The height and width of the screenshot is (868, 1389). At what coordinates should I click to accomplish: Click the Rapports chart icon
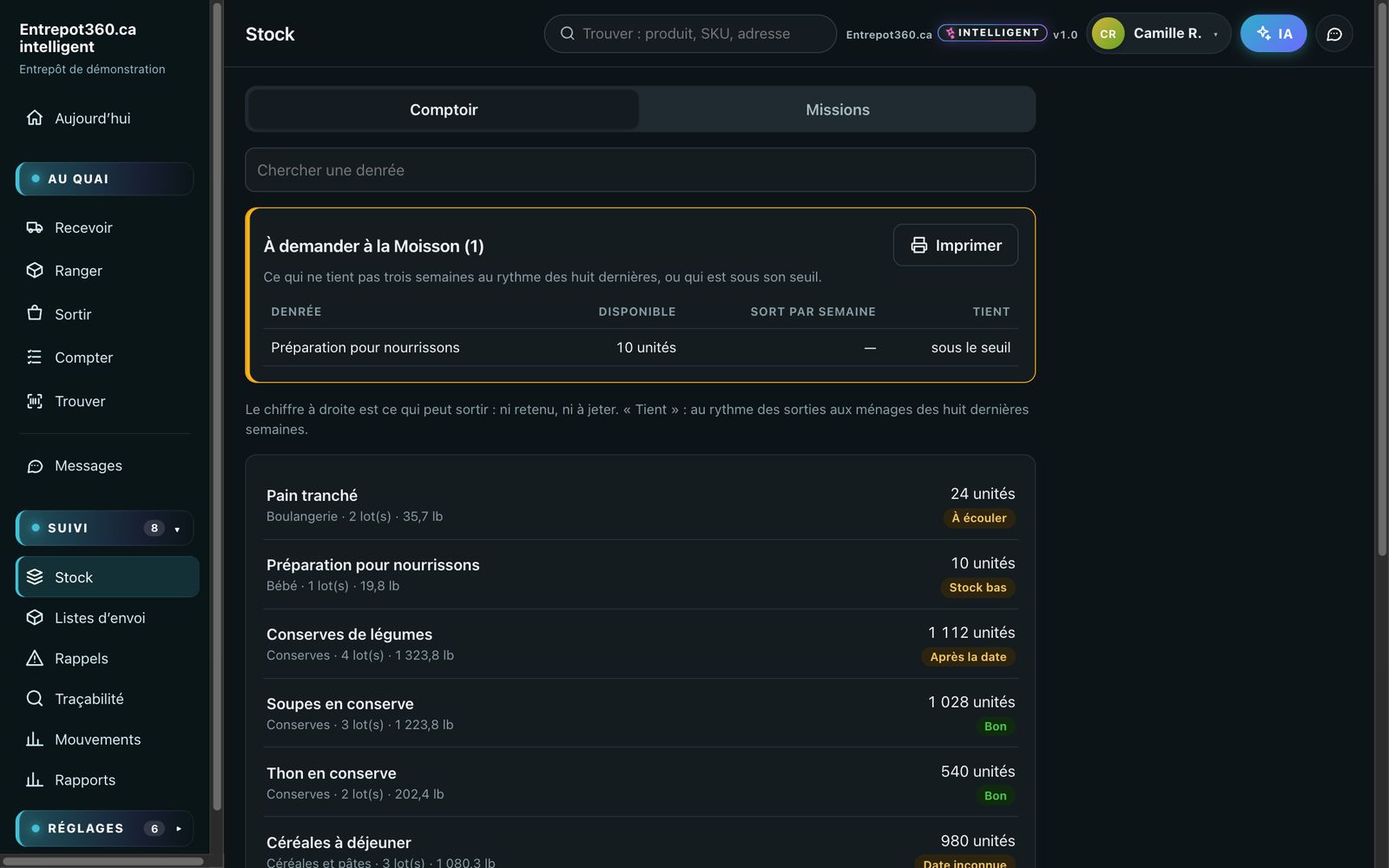coord(35,779)
